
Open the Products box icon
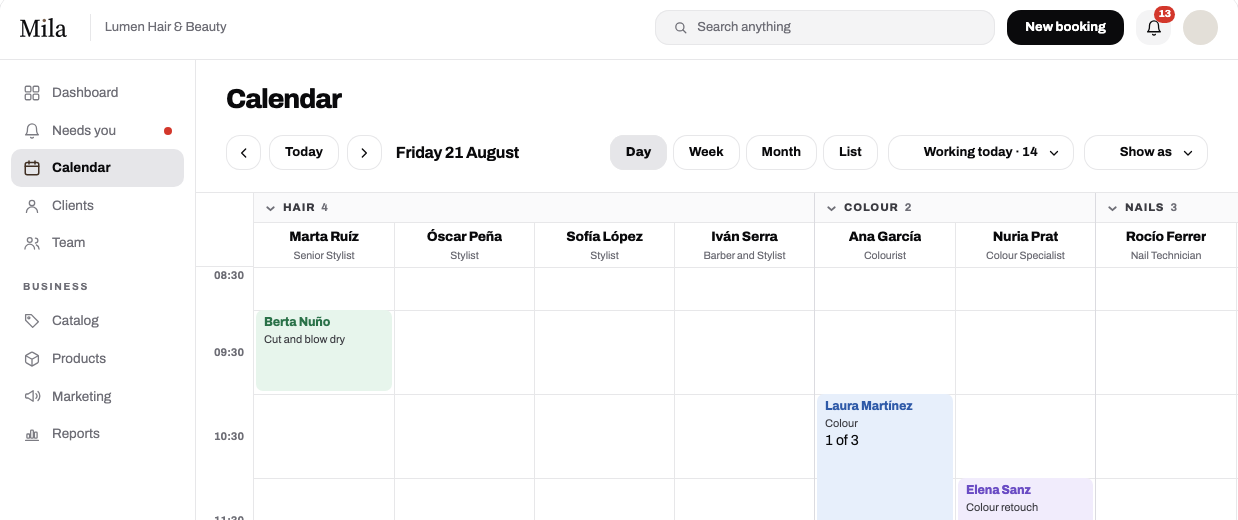click(x=32, y=359)
